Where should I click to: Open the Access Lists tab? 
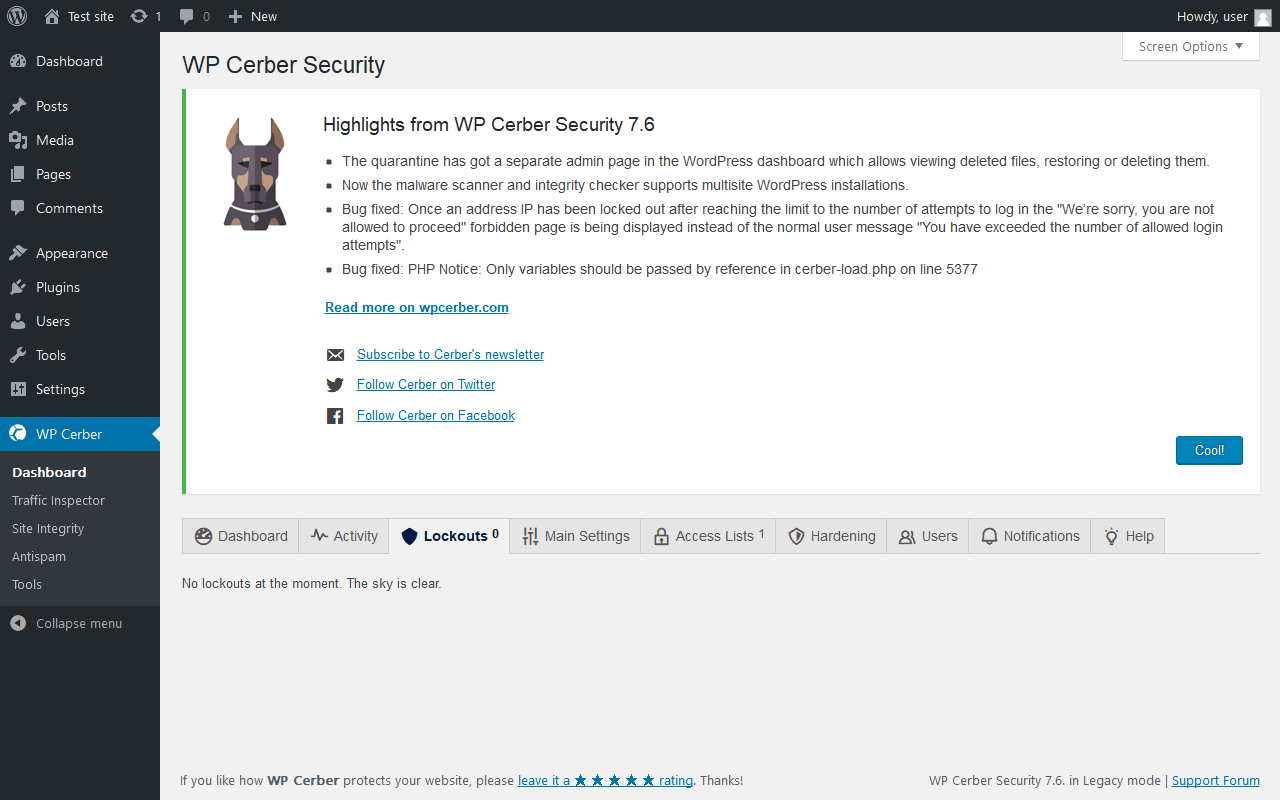[708, 536]
